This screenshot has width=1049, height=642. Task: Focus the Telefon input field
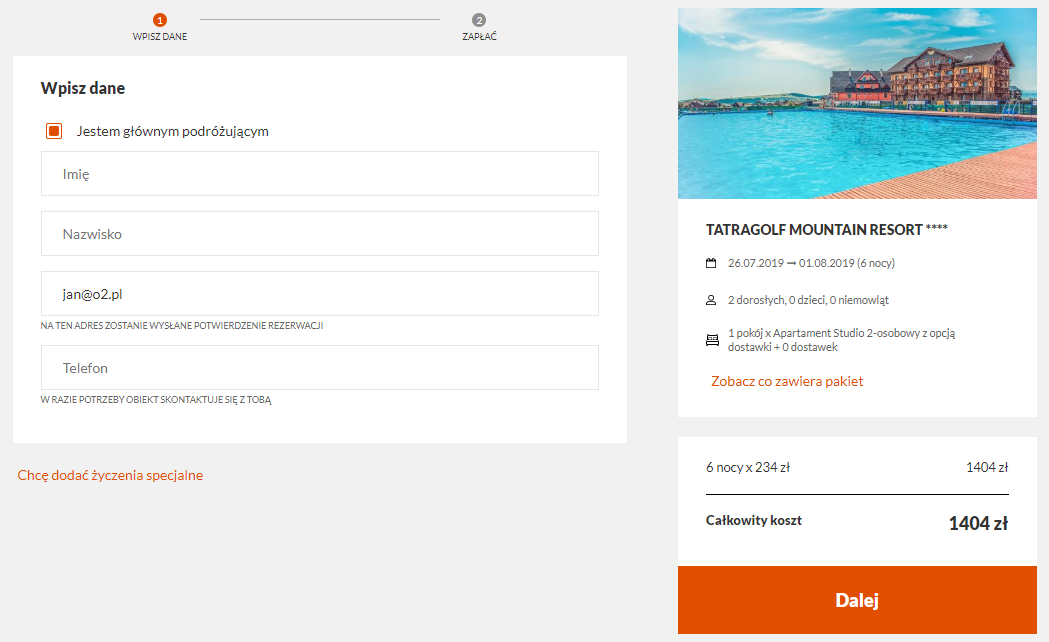coord(320,368)
